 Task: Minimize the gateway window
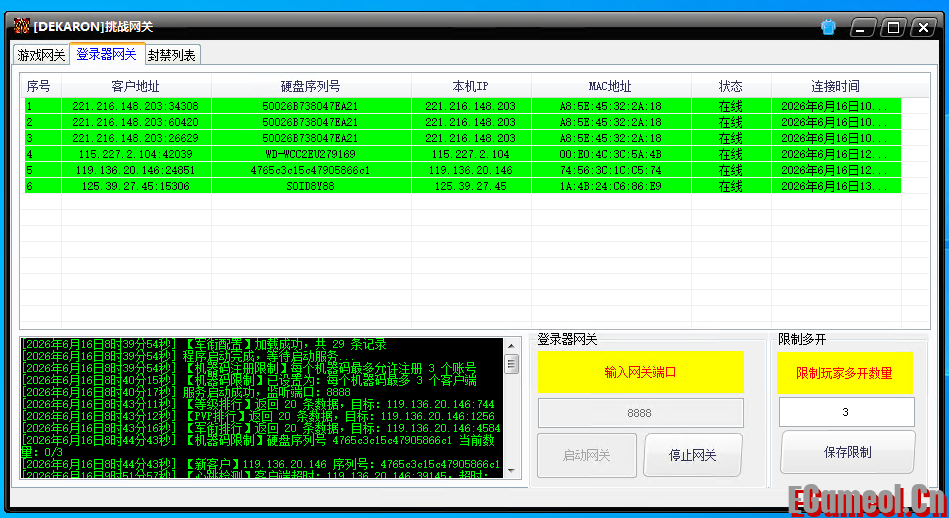(862, 27)
